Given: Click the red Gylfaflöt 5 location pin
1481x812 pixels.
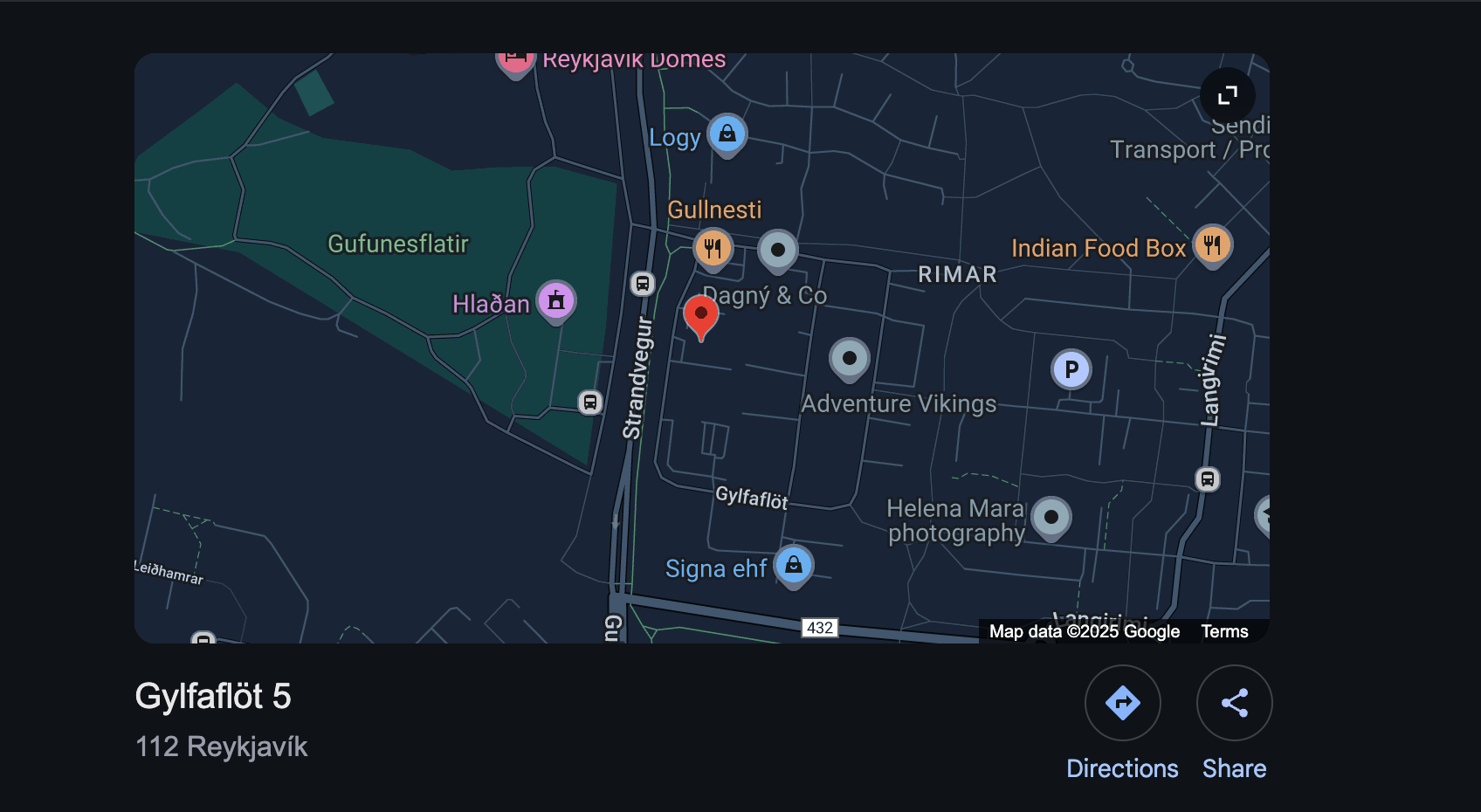Looking at the screenshot, I should (x=700, y=318).
